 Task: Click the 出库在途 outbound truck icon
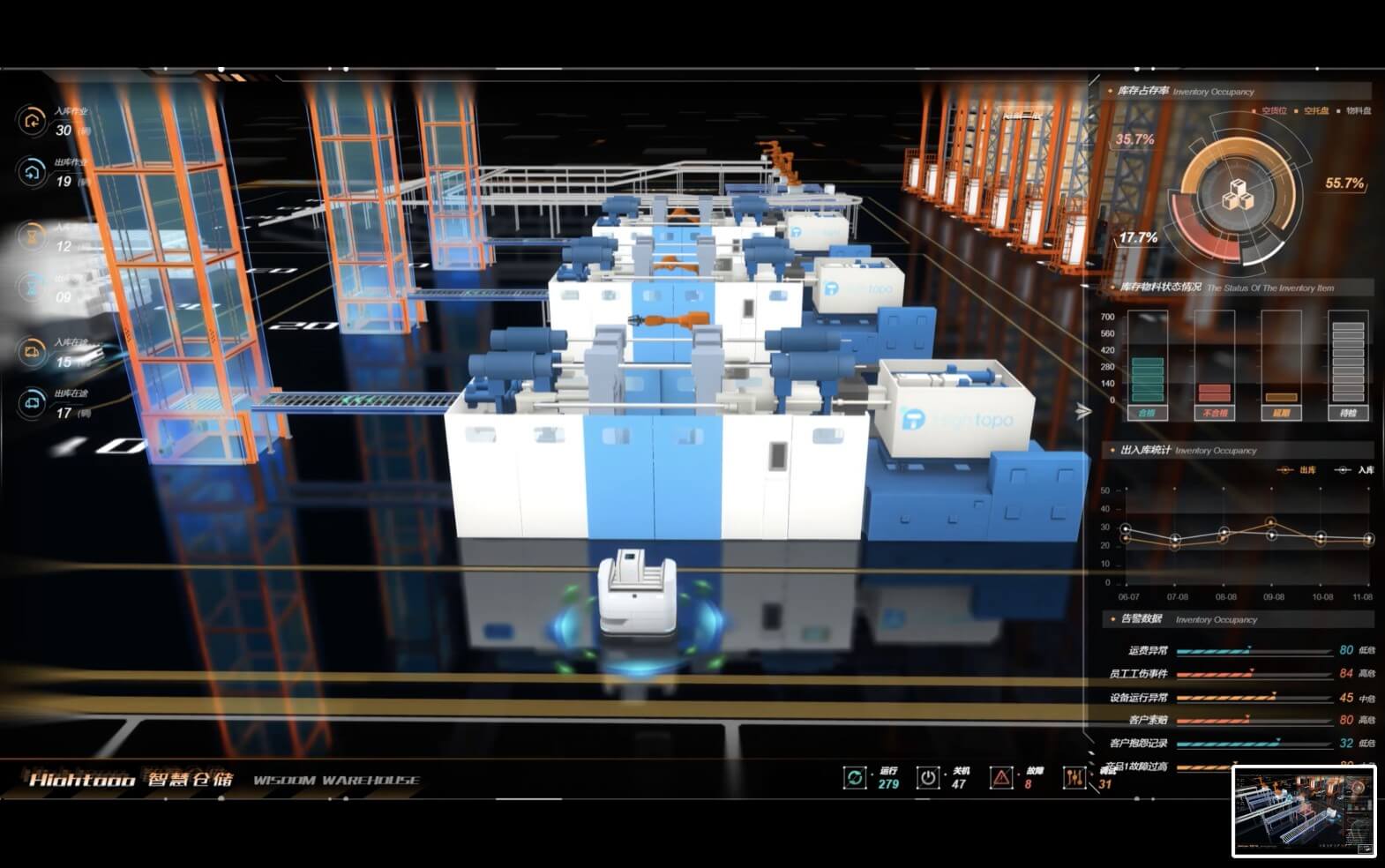point(32,403)
